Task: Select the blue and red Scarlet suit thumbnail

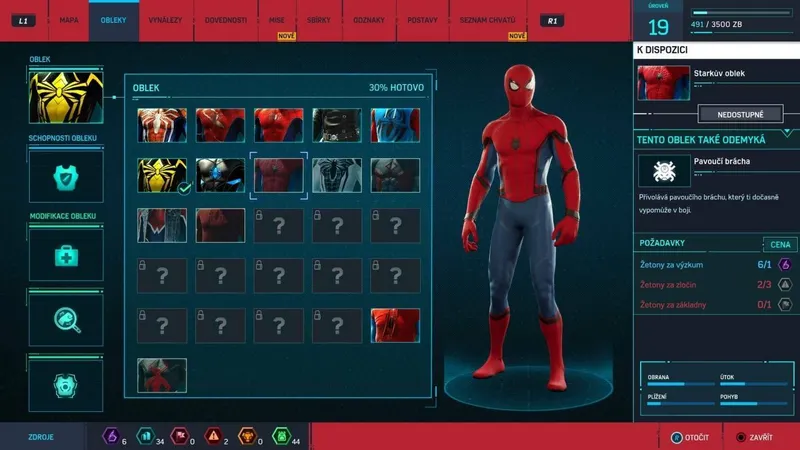Action: pyautogui.click(x=395, y=125)
